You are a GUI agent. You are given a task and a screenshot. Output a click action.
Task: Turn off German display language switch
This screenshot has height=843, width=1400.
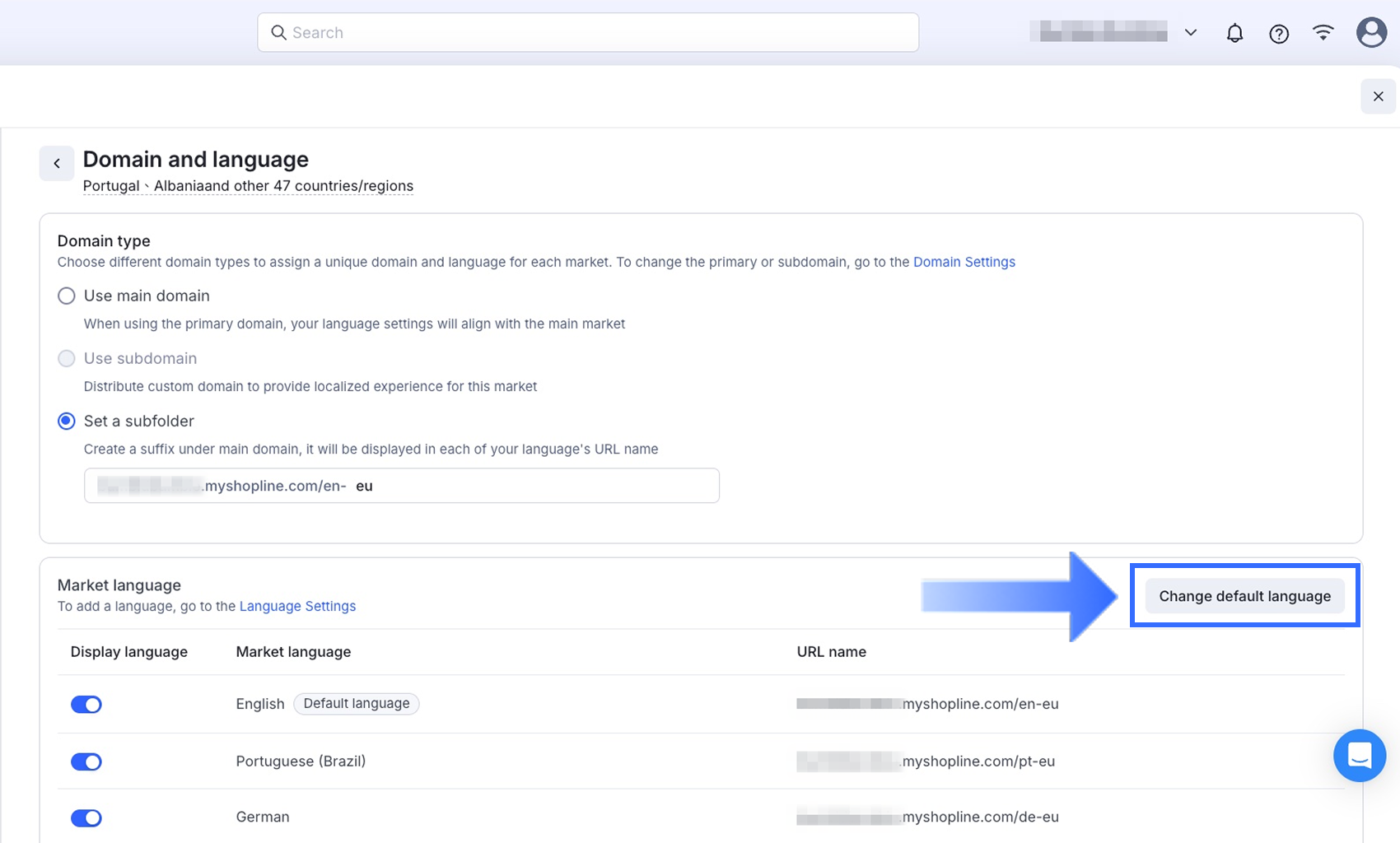coord(86,817)
